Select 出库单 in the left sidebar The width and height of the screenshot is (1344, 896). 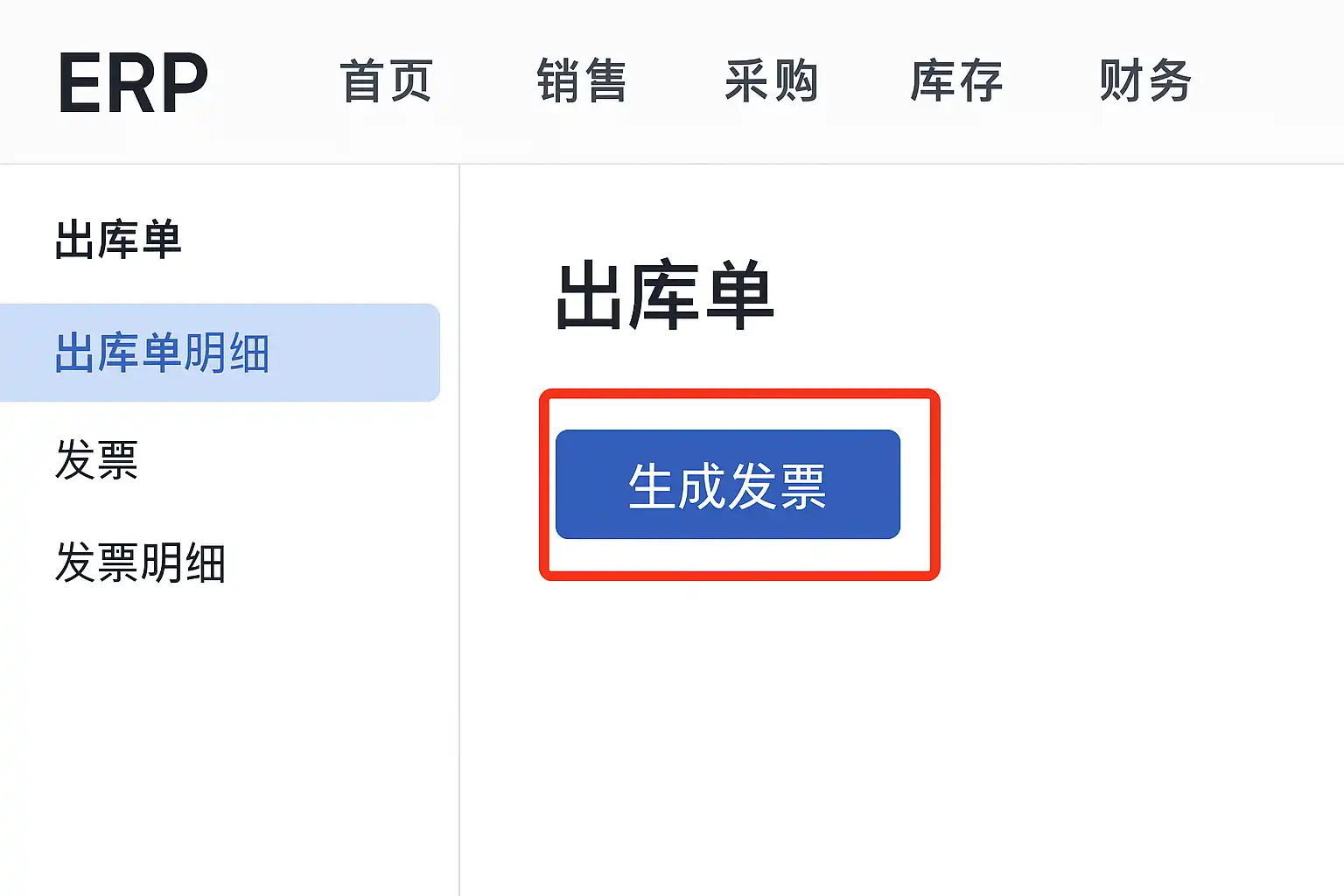tap(118, 240)
